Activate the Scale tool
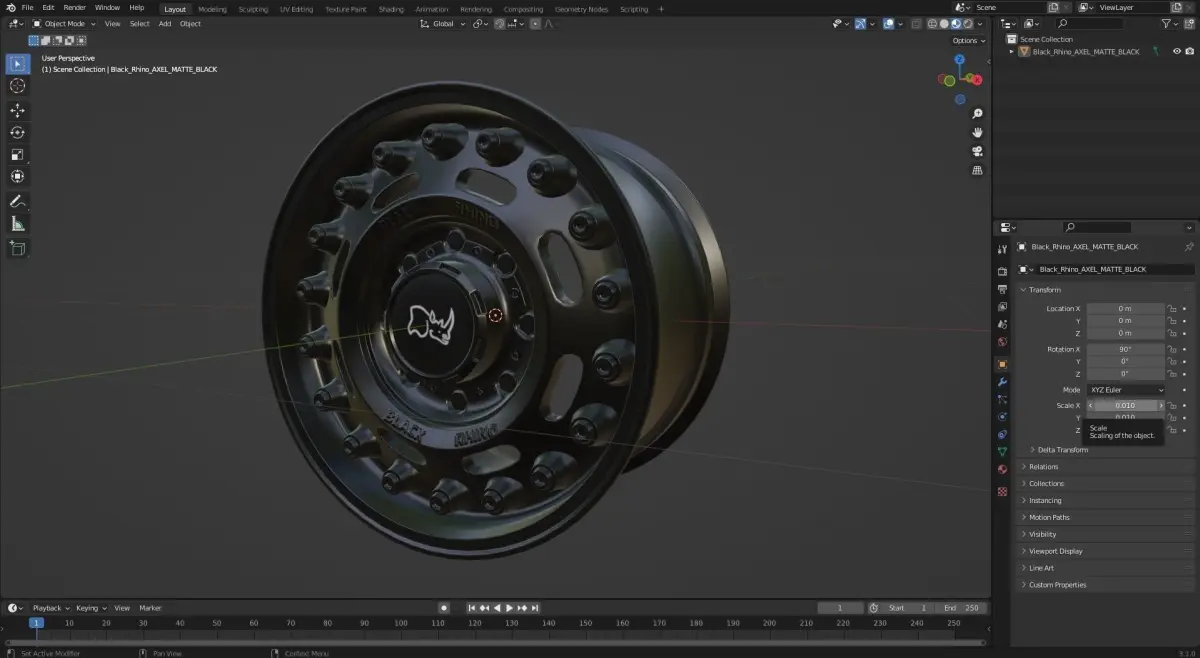Screen dimensions: 1200x658 pyautogui.click(x=17, y=154)
